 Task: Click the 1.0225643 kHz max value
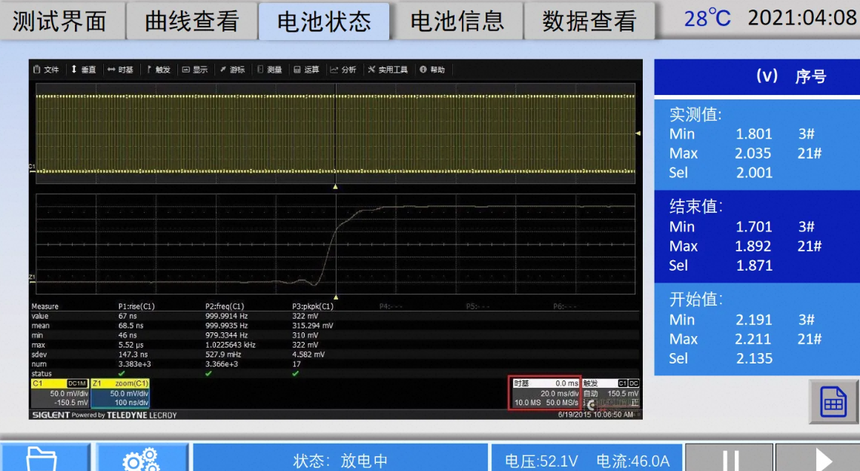click(230, 345)
